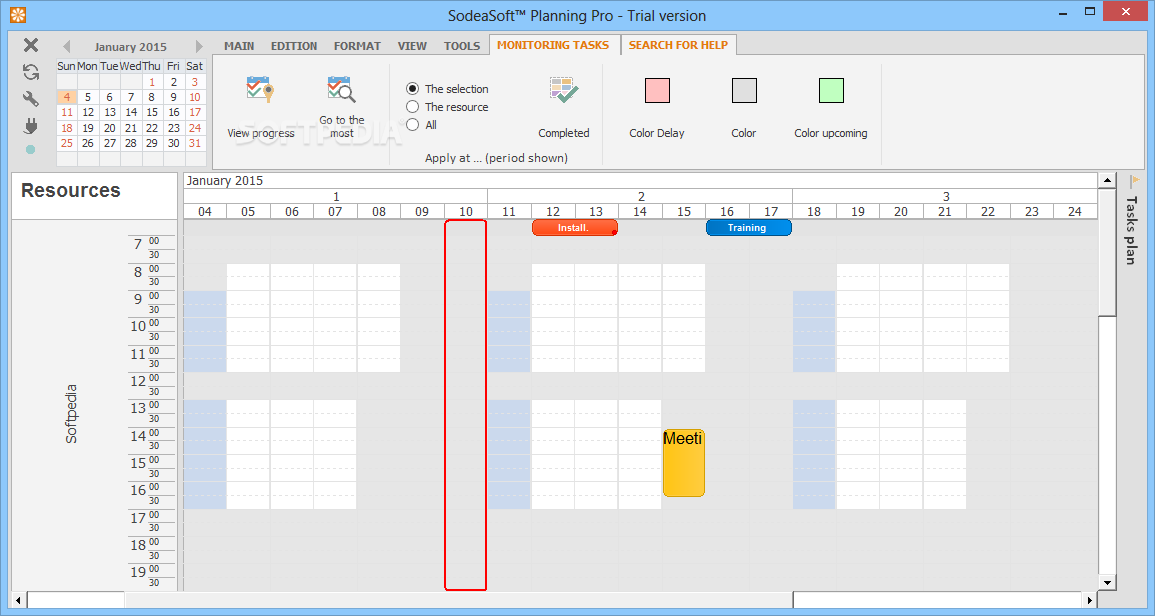Select January 22 in mini calendar
This screenshot has height=616, width=1155.
click(152, 127)
